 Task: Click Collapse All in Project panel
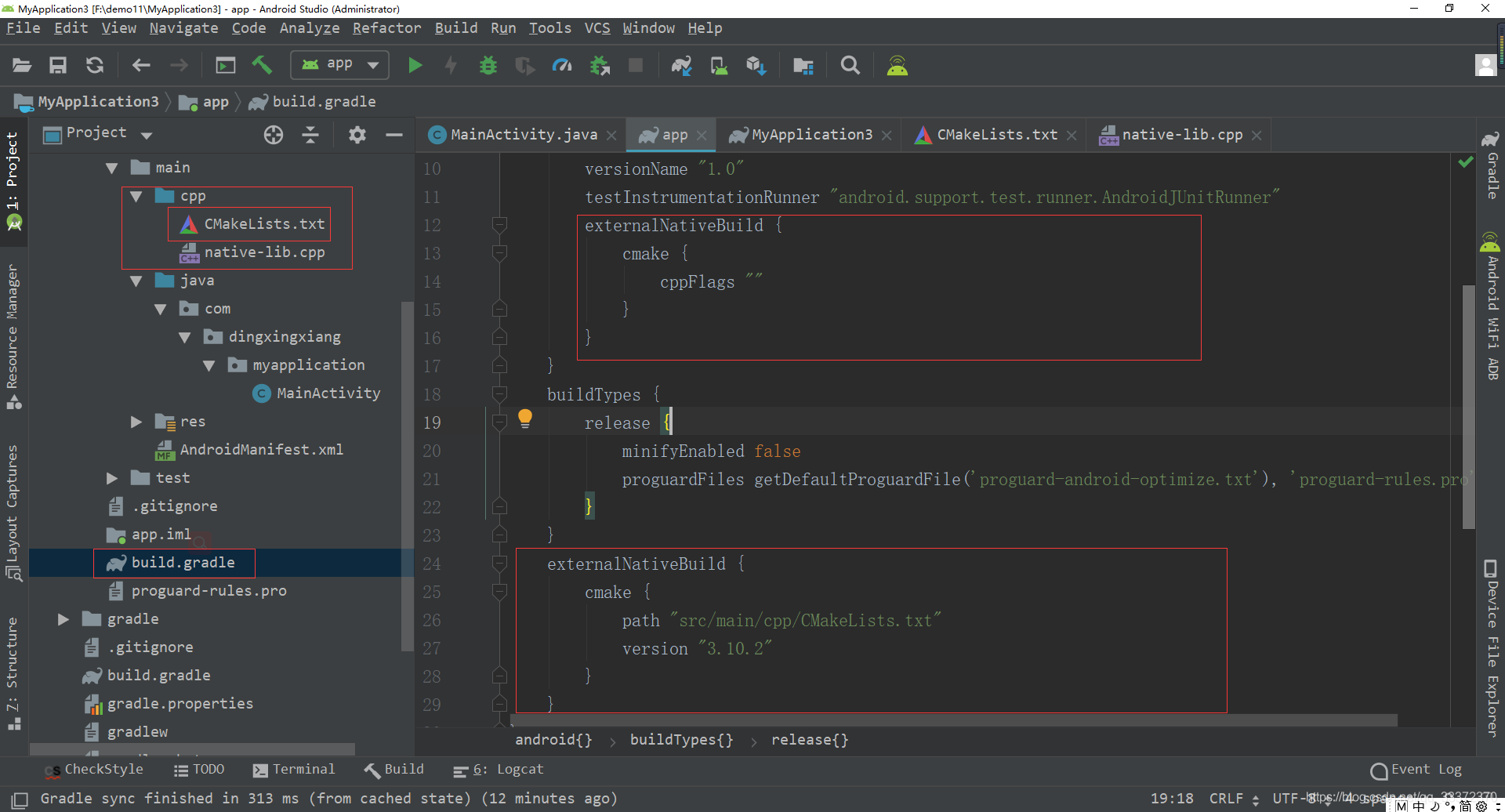coord(310,135)
